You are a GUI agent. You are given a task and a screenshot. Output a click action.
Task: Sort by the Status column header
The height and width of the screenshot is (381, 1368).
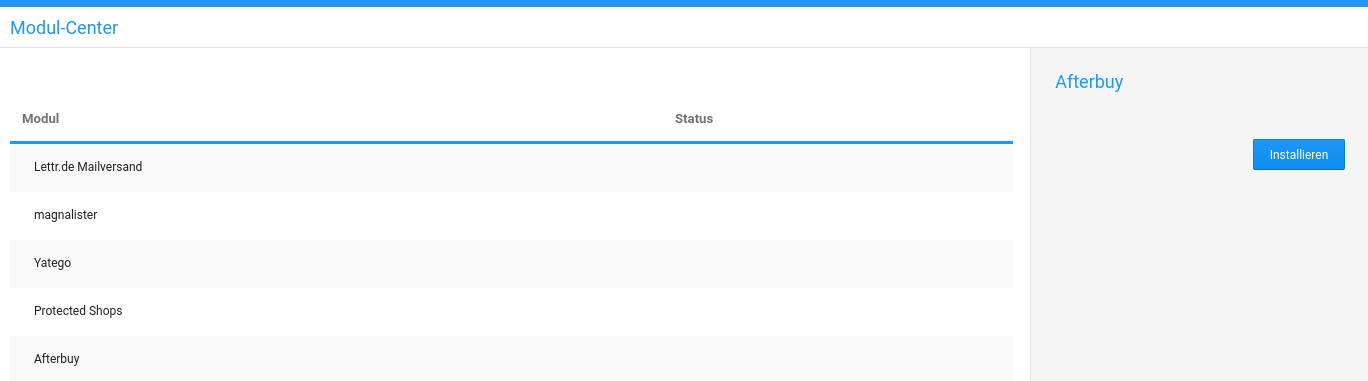[x=694, y=119]
